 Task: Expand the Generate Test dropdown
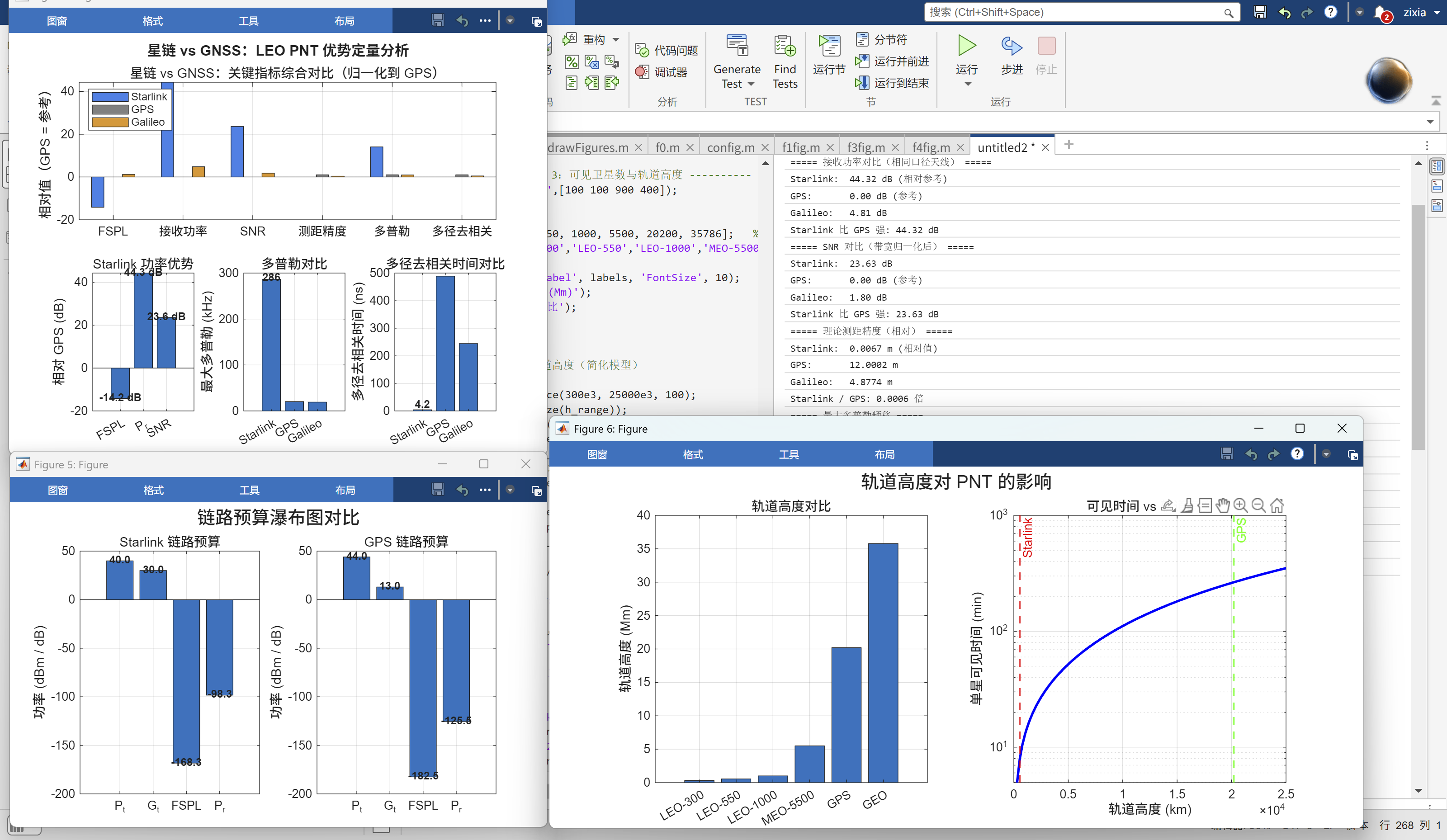(751, 85)
